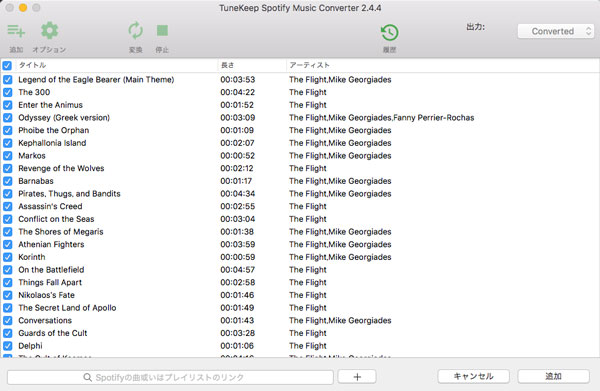Sort by the Artist (アーティスト) column header
This screenshot has height=391, width=600.
[443, 65]
